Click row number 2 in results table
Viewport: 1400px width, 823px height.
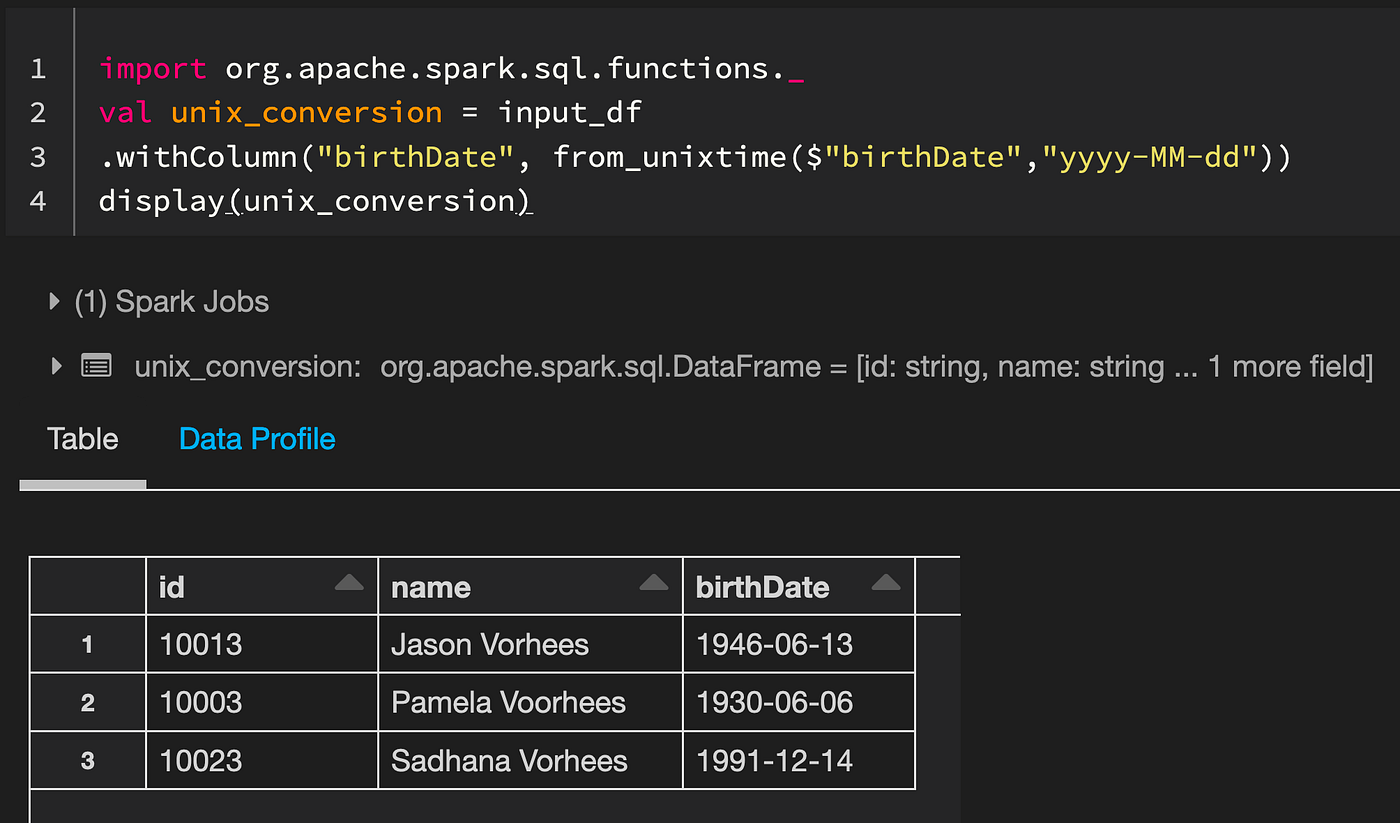87,702
